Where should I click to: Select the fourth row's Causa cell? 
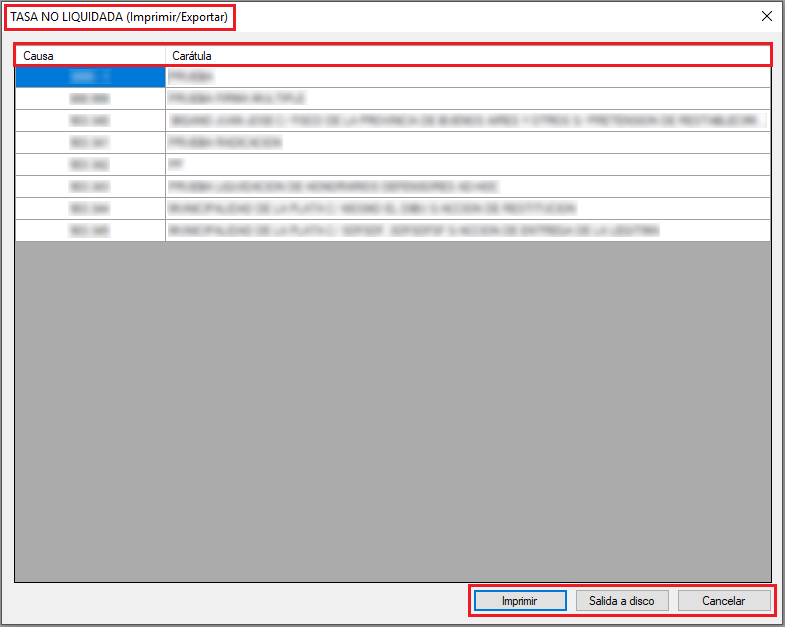pos(89,142)
